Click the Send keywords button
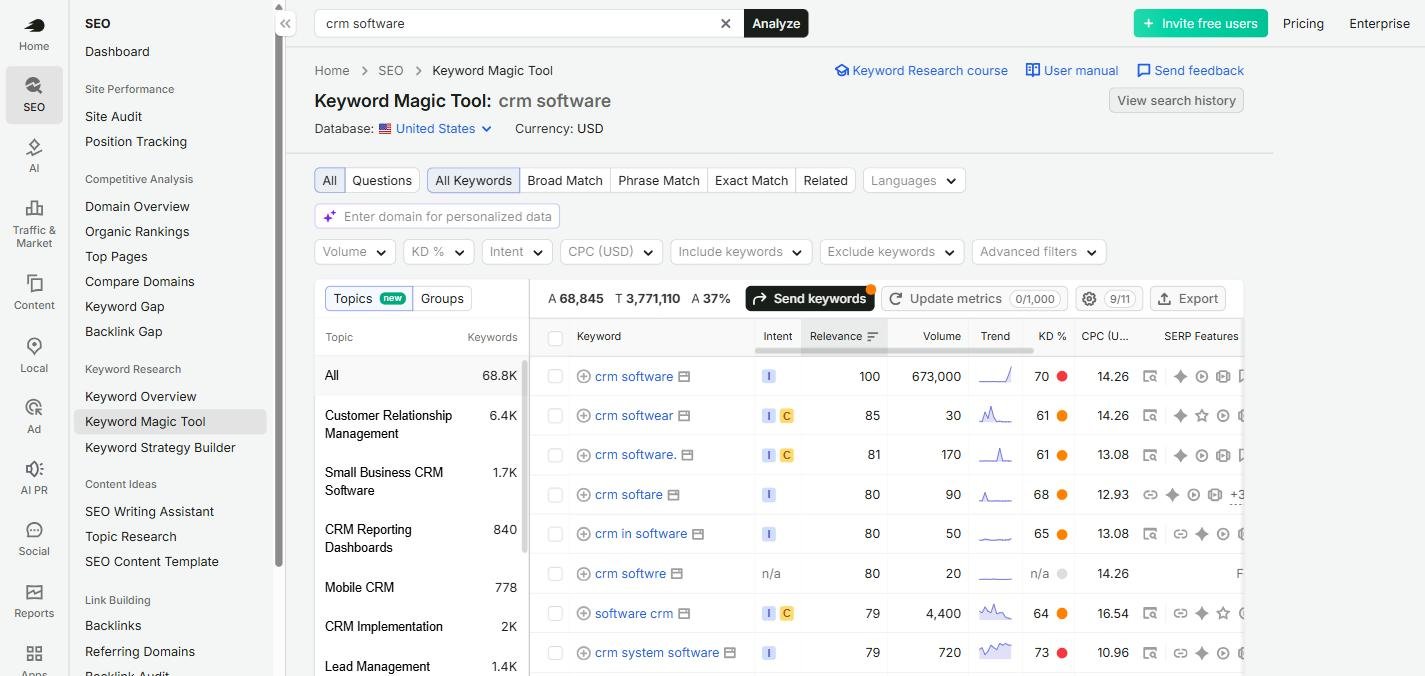 click(810, 298)
